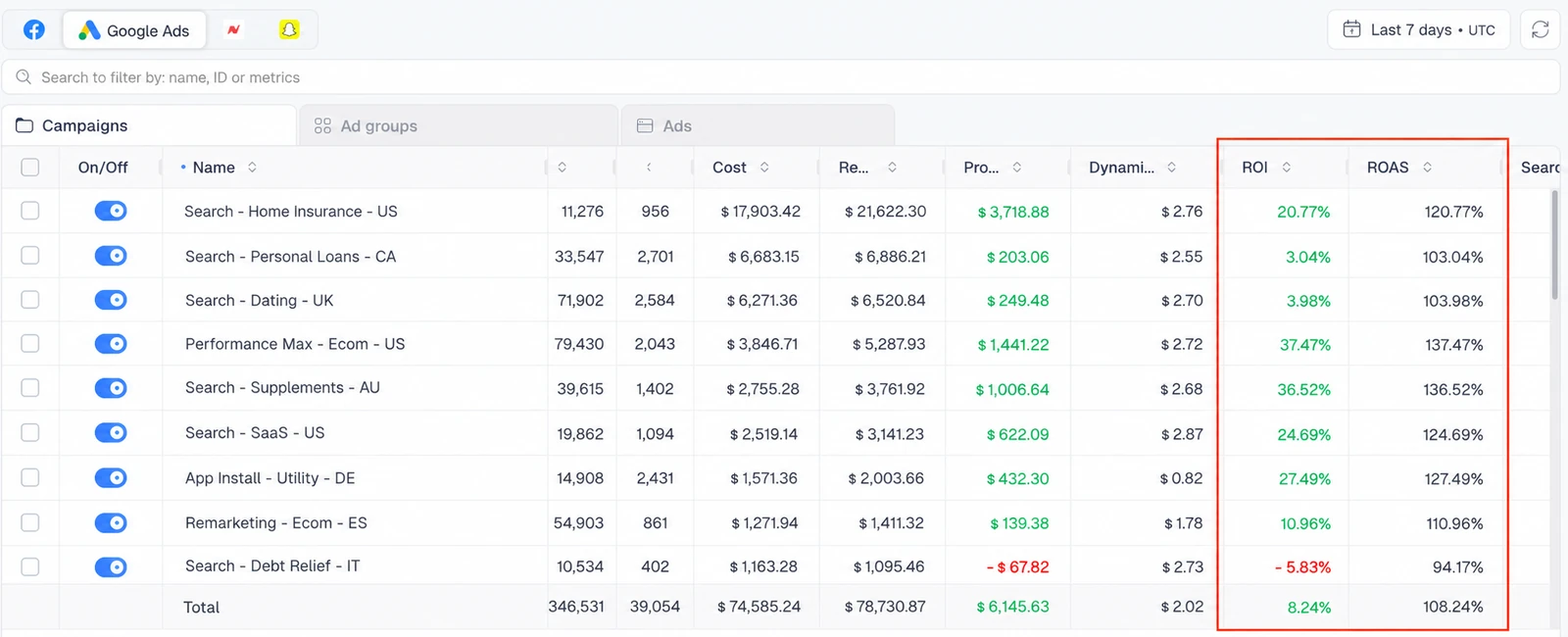The image size is (1568, 637).
Task: Tick the select-all header checkbox
Action: point(30,168)
